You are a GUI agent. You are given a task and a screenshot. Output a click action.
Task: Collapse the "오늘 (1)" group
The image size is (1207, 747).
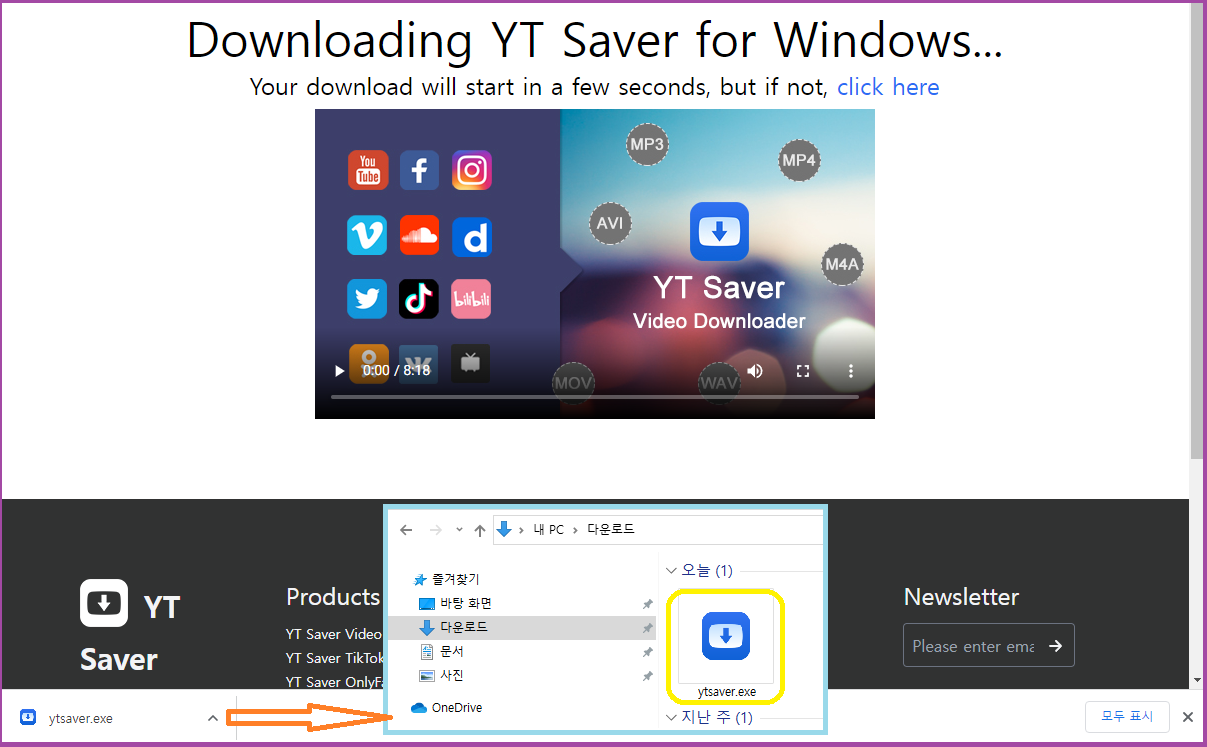672,570
